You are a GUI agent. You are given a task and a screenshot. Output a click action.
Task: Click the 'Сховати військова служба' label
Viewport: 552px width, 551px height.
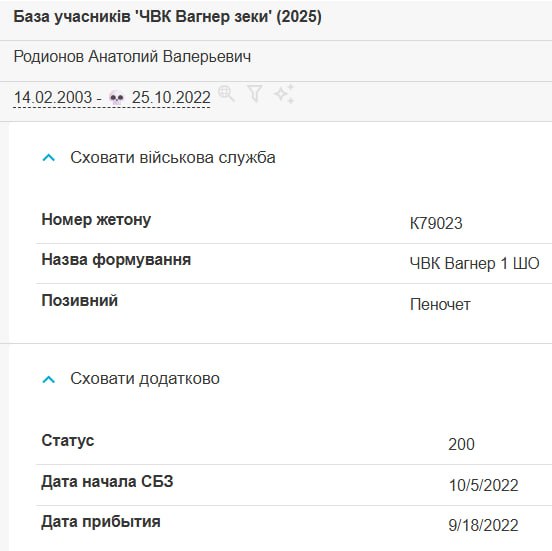point(172,157)
